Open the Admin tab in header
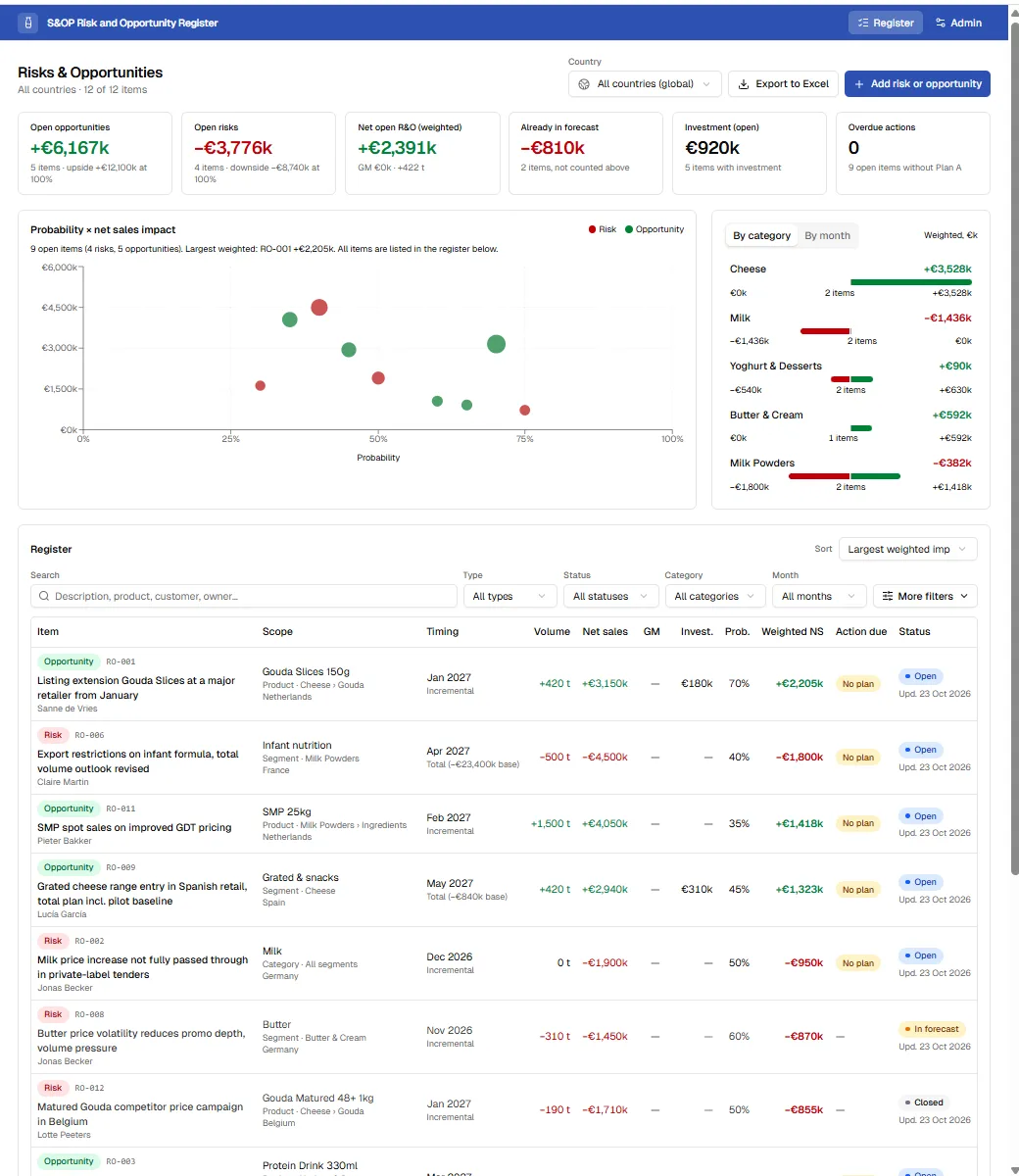This screenshot has height=1176, width=1019. point(958,23)
